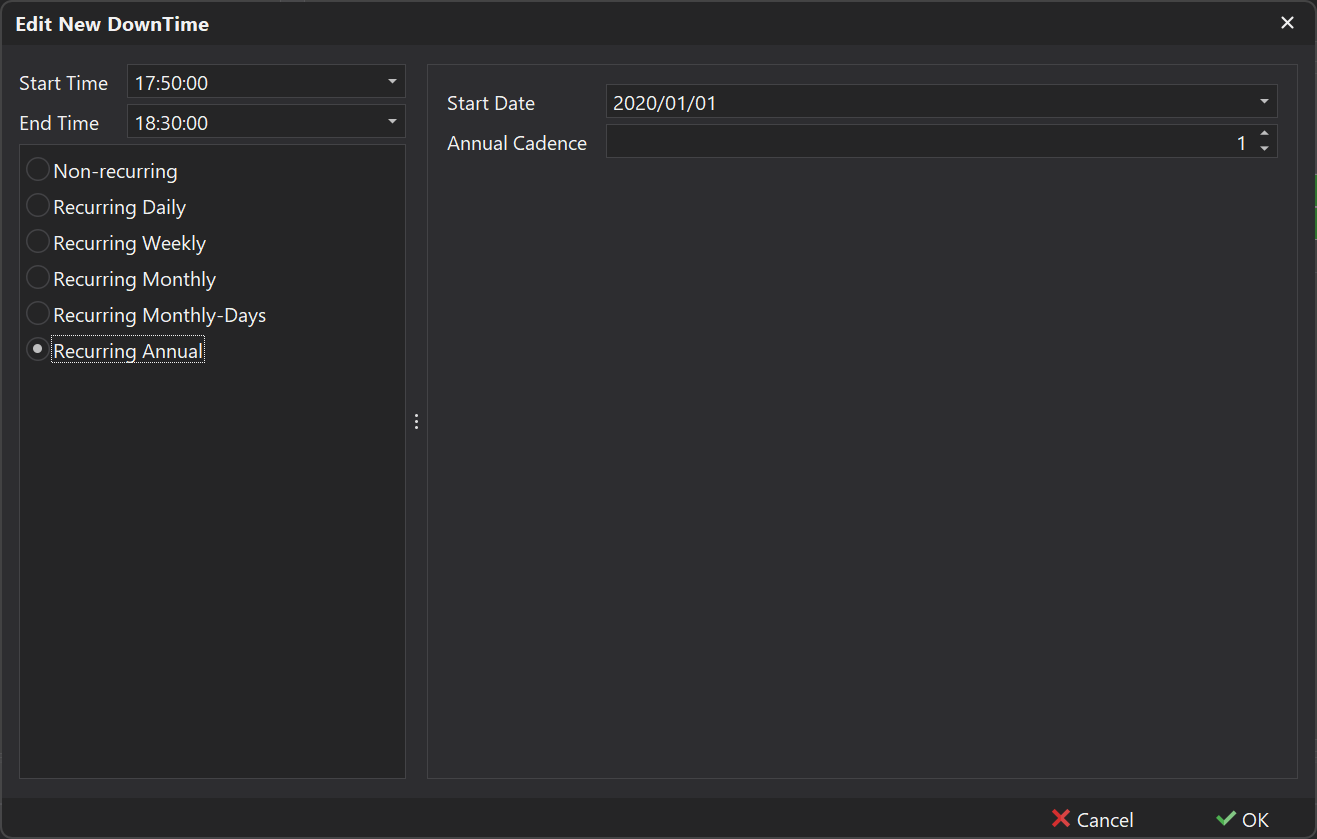1317x839 pixels.
Task: Click the red X icon beside Cancel
Action: (1060, 819)
